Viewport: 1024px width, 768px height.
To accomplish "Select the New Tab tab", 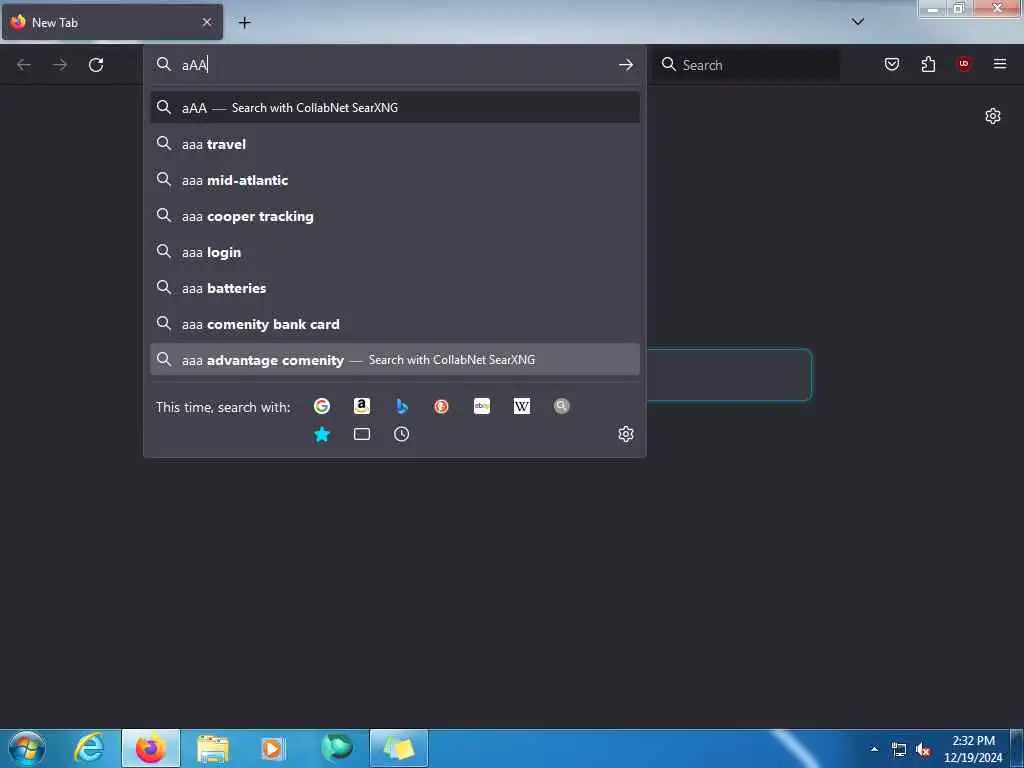I will coord(112,22).
